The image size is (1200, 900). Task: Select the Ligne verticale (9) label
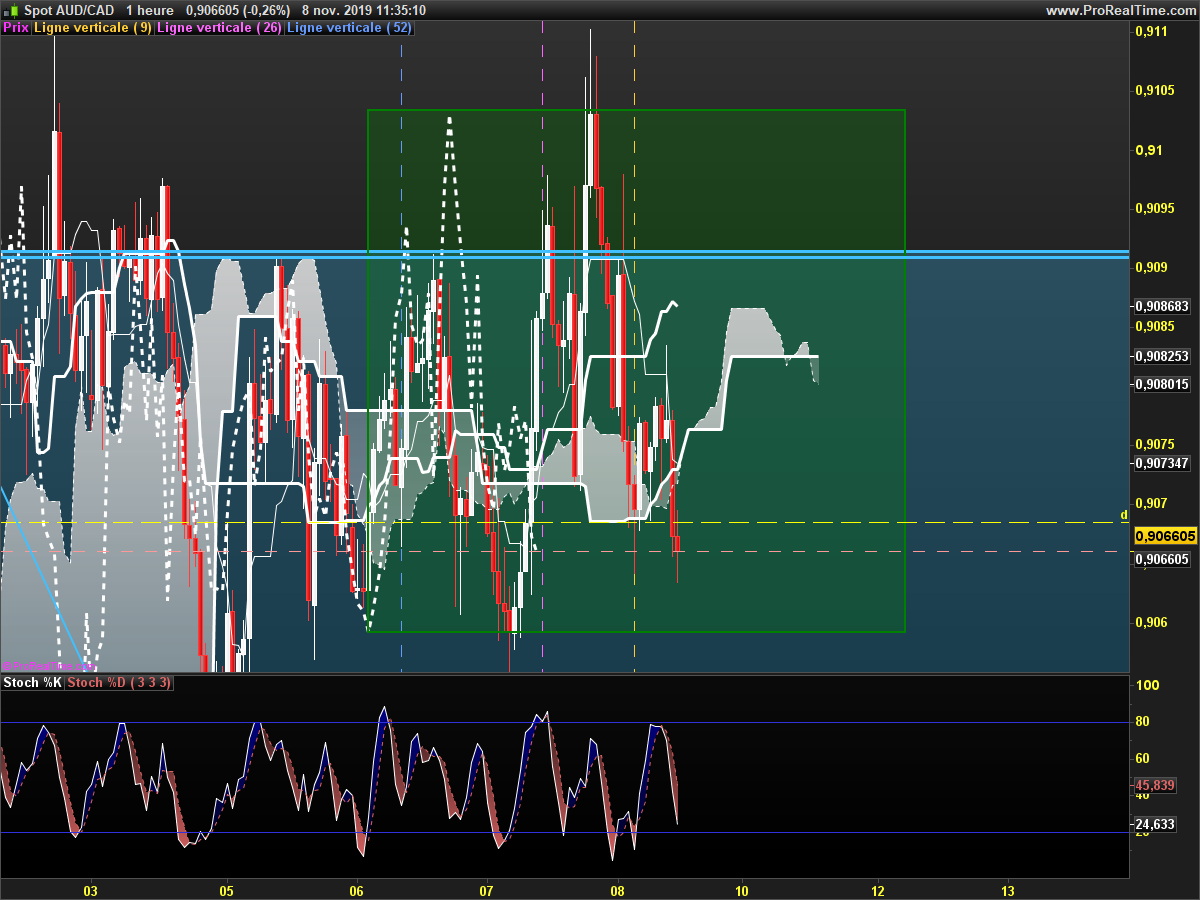click(x=93, y=28)
